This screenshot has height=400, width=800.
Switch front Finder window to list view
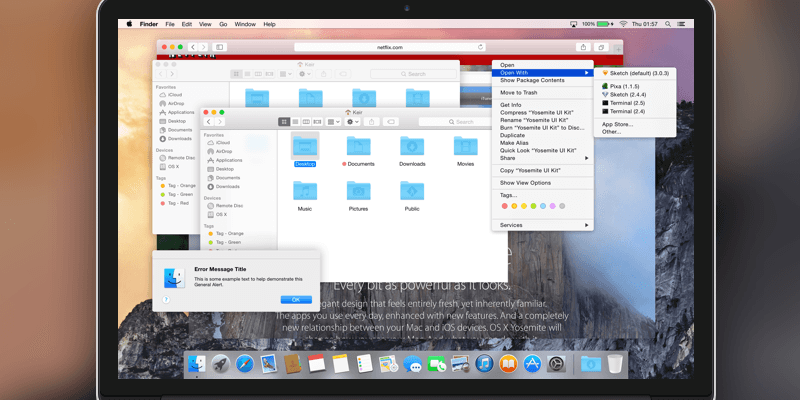[x=296, y=121]
